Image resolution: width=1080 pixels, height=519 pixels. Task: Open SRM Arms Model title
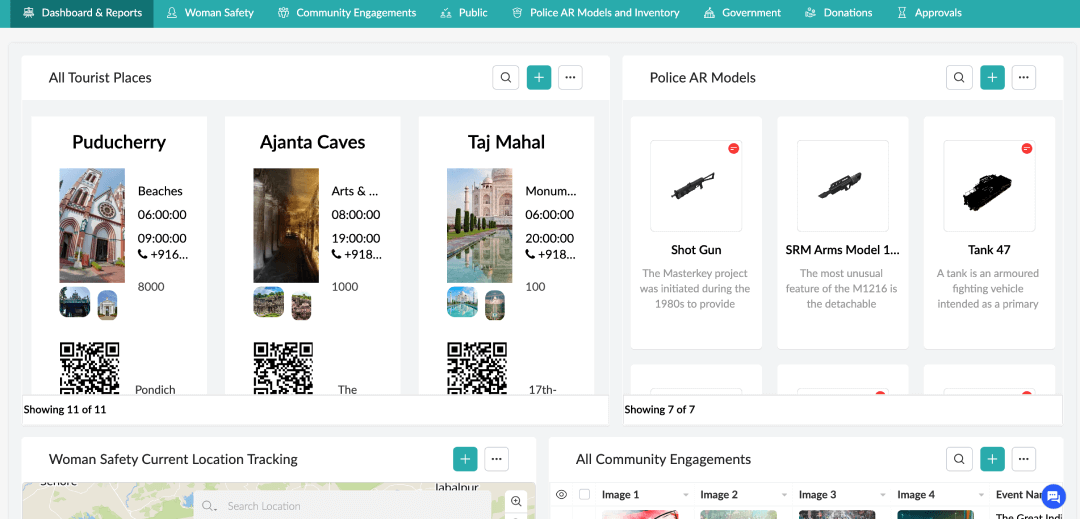point(842,249)
